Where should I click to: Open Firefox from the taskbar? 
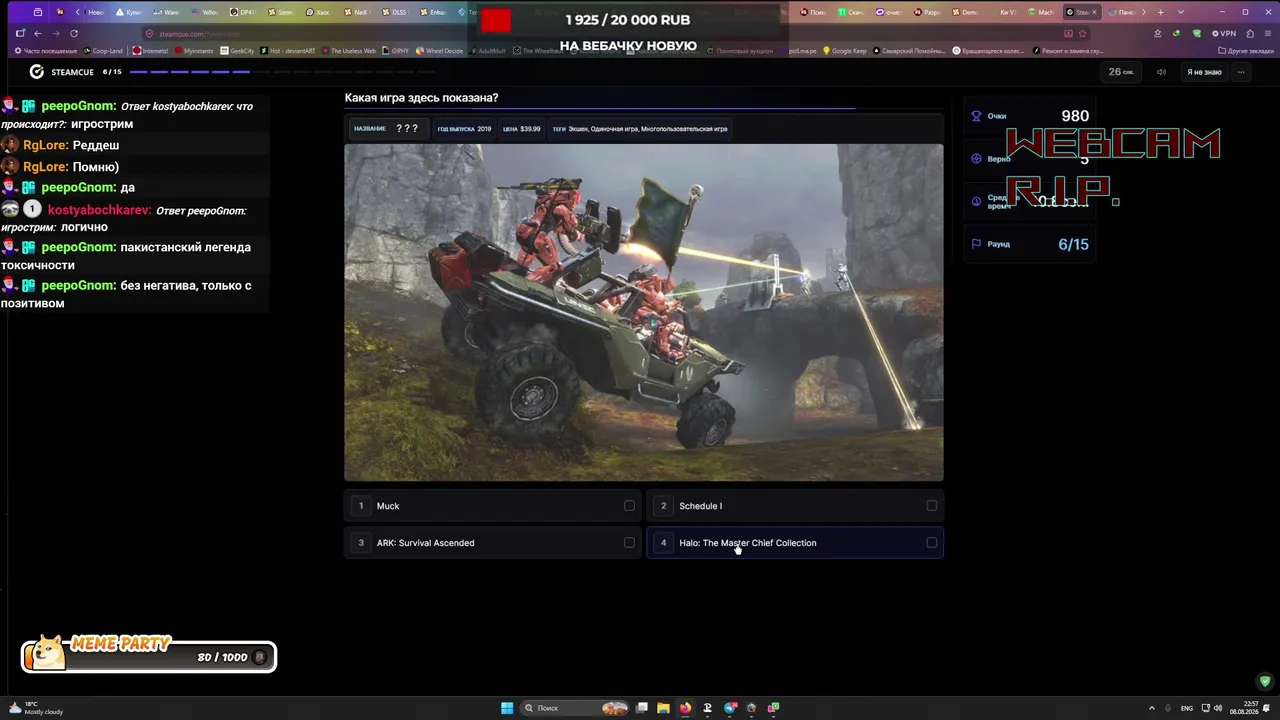pos(685,708)
